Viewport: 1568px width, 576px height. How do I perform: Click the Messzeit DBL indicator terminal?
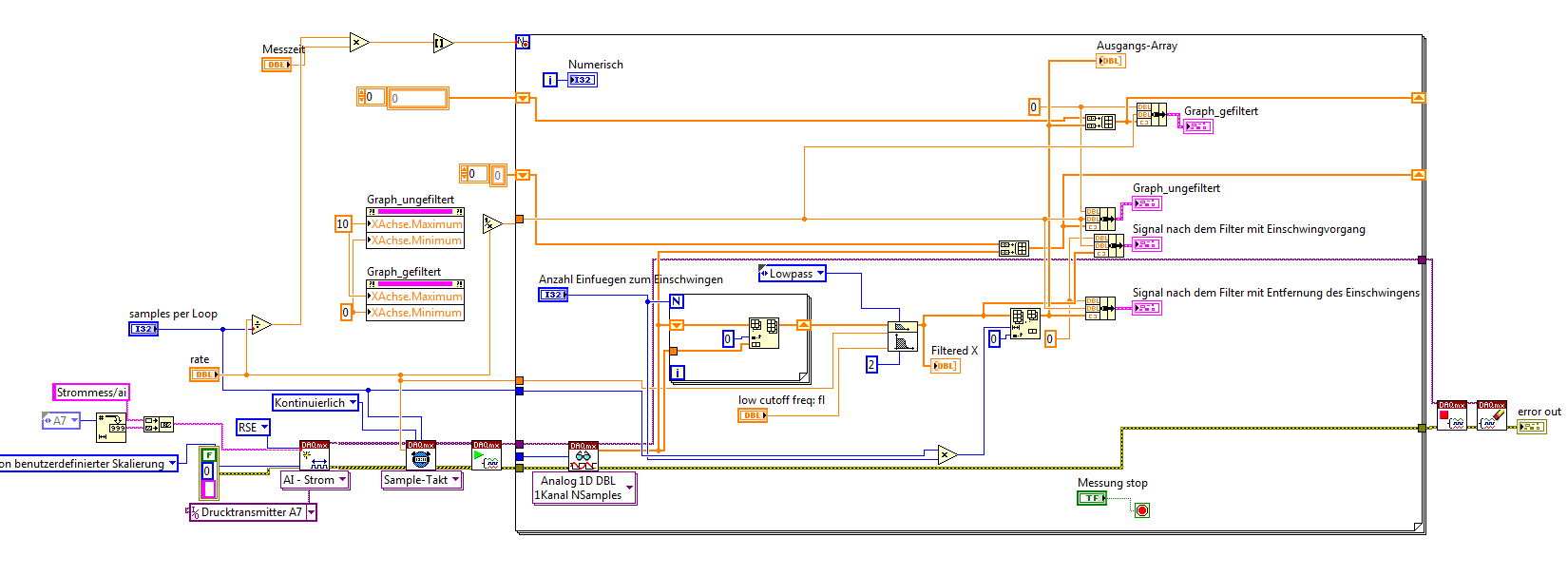277,65
